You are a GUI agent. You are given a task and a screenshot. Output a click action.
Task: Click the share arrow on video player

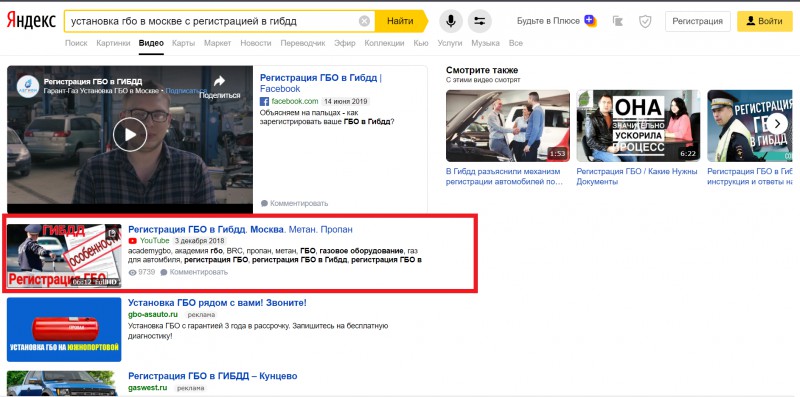(219, 81)
